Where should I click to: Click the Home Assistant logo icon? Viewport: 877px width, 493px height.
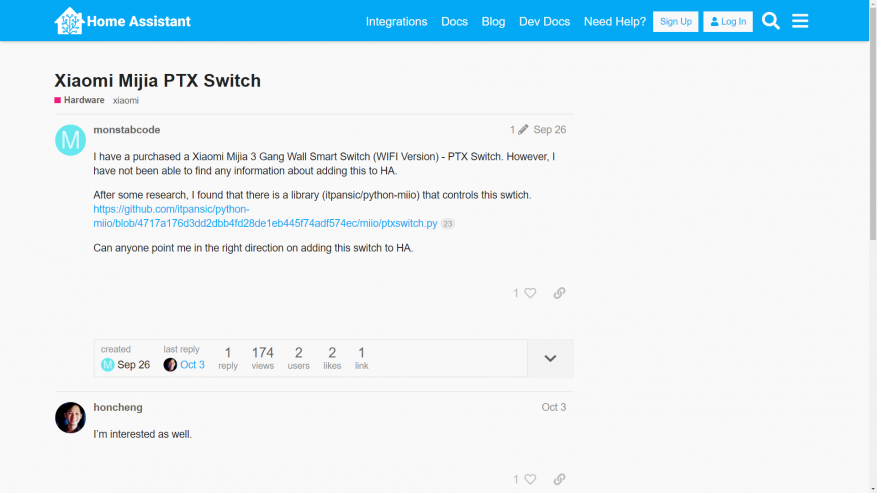point(69,21)
